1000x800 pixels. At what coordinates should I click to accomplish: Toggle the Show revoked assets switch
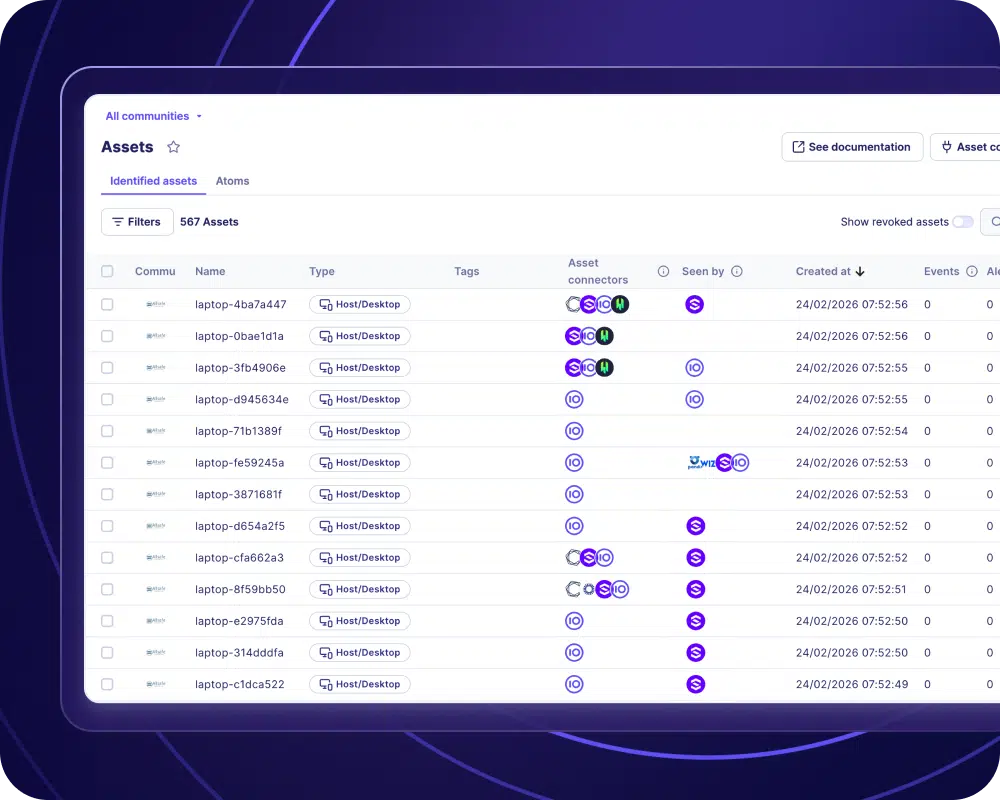pos(962,222)
